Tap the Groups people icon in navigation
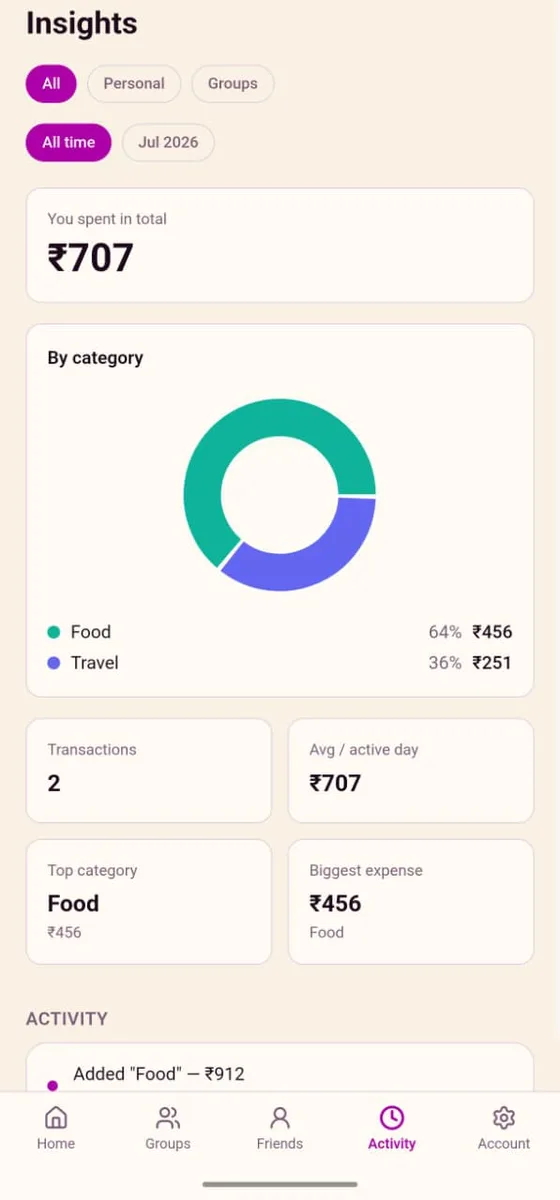This screenshot has height=1200, width=560. point(168,1117)
